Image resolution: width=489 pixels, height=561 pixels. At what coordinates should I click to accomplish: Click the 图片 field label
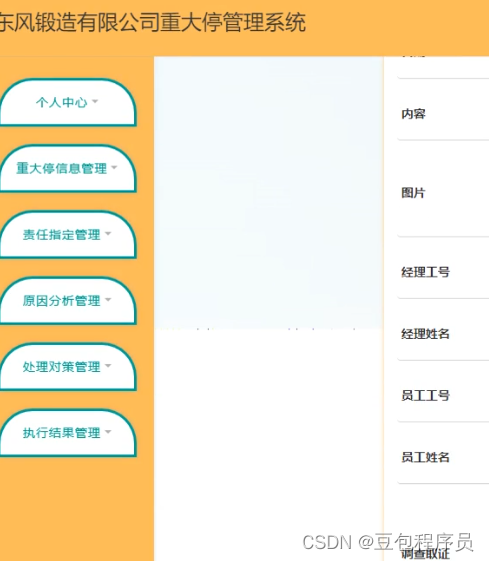[x=414, y=193]
